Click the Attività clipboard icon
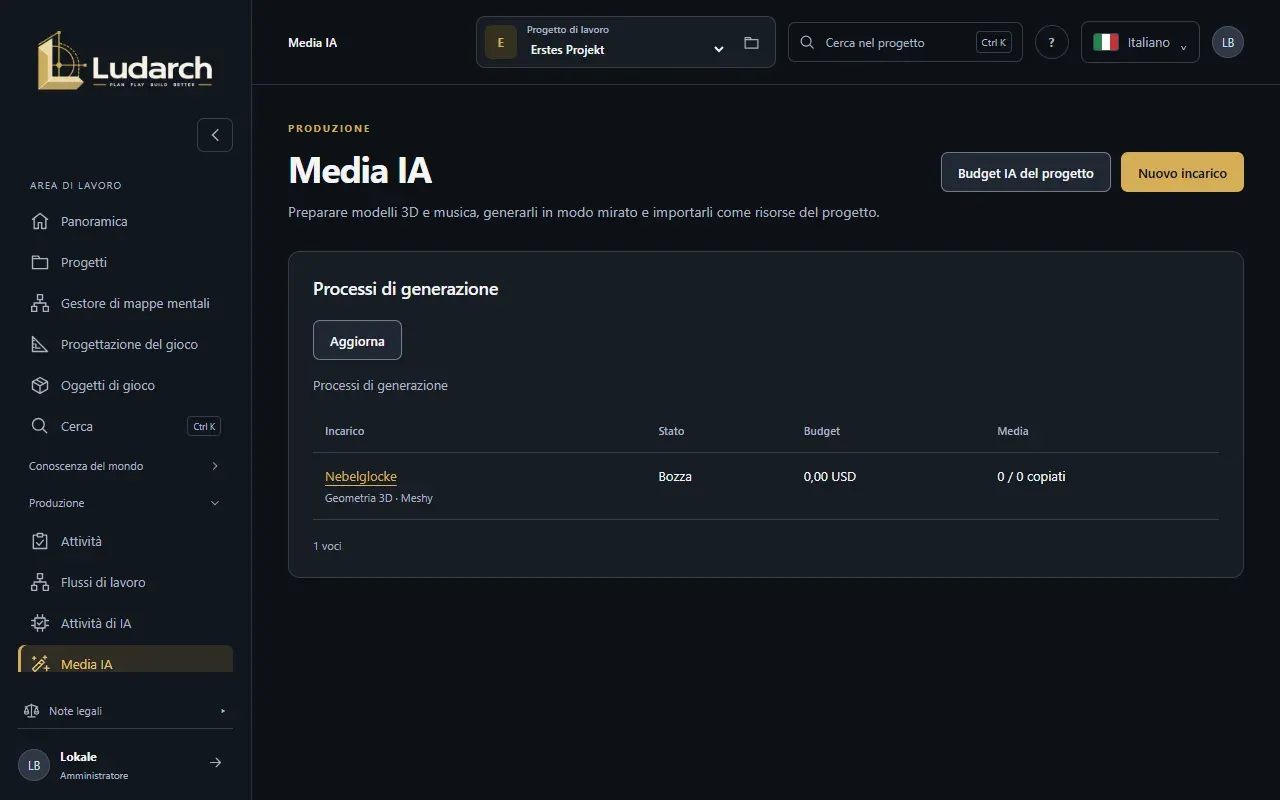This screenshot has height=800, width=1280. [40, 541]
